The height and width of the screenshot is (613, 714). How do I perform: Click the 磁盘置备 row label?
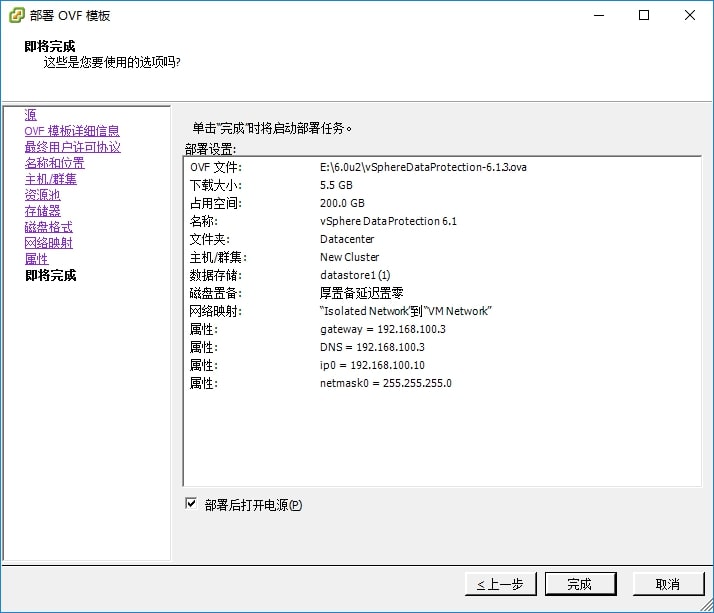pyautogui.click(x=216, y=293)
